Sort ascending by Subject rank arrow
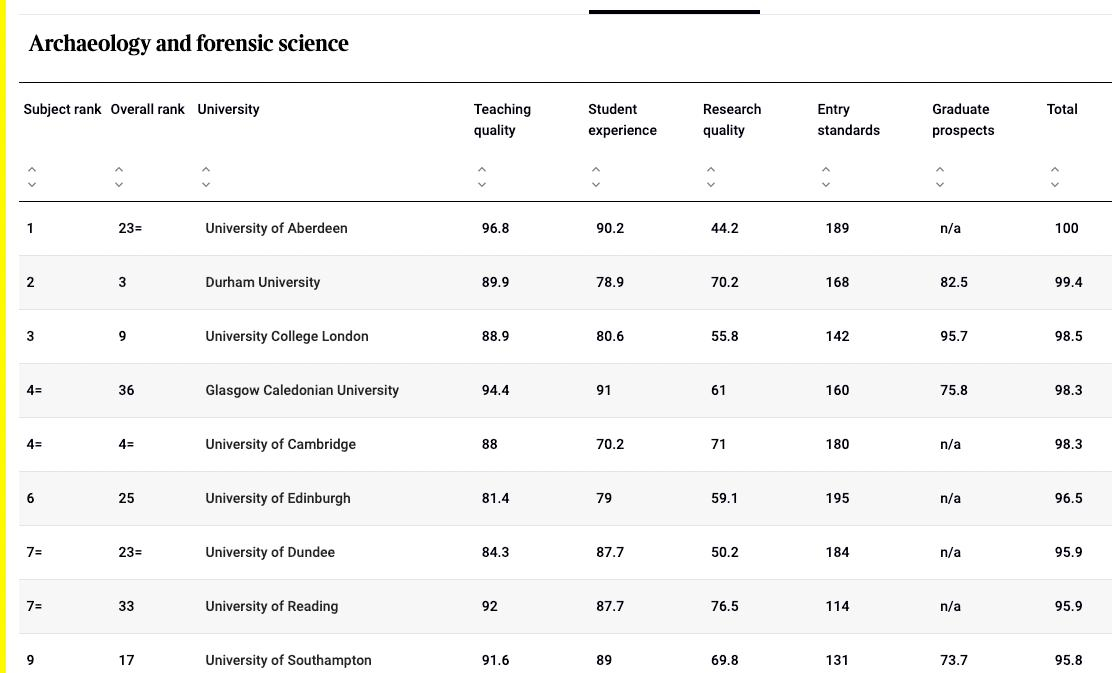Screen dimensions: 1112x673 pyautogui.click(x=32, y=169)
